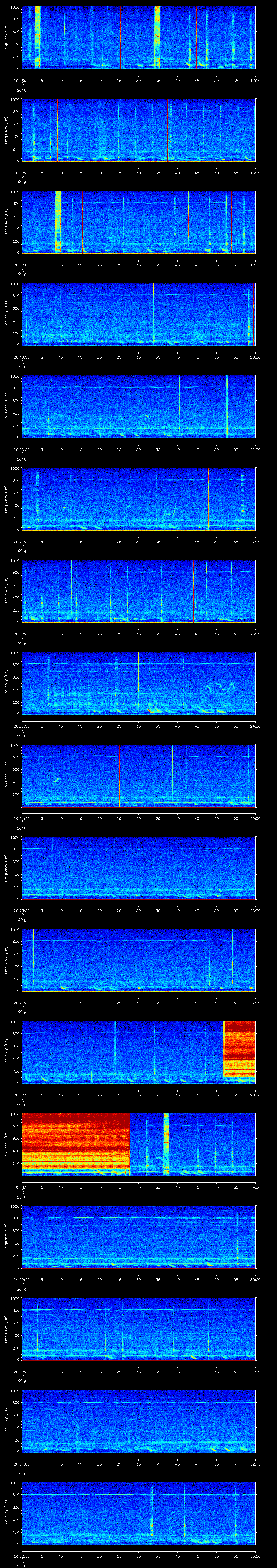The image size is (277, 1568).
Task: Click the 28:00 end time label
Action: tap(255, 1096)
